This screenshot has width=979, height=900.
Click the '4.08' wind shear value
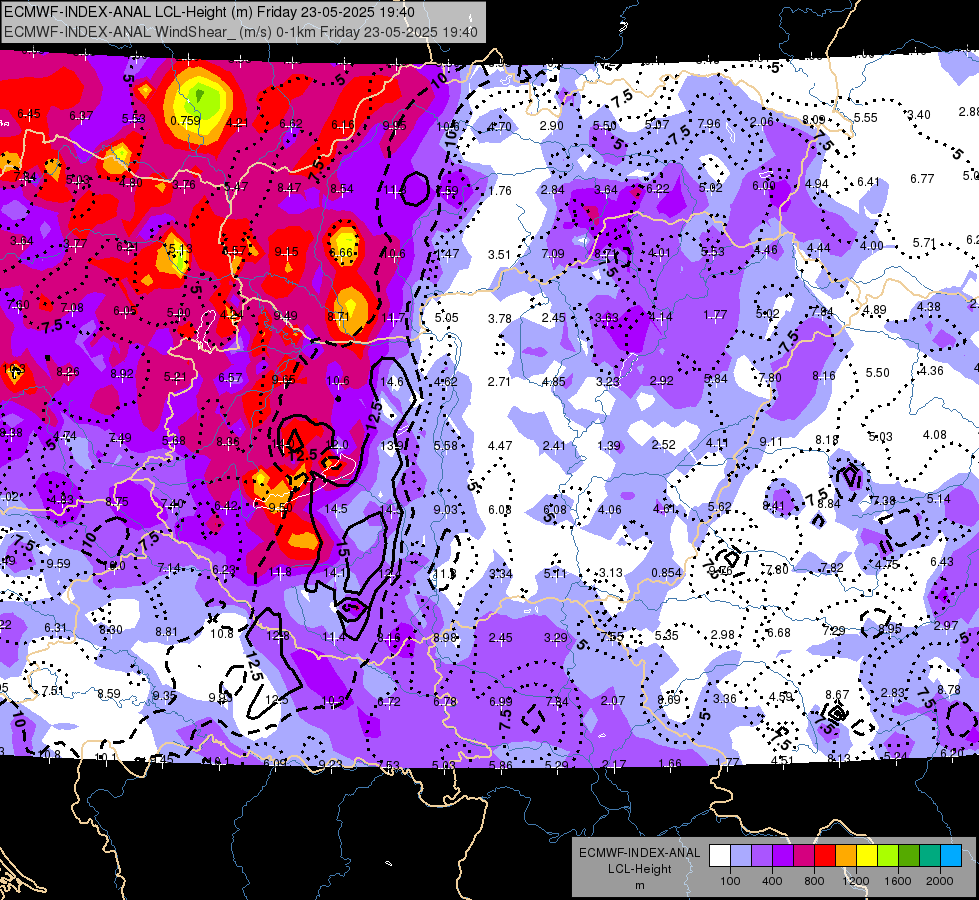935,435
